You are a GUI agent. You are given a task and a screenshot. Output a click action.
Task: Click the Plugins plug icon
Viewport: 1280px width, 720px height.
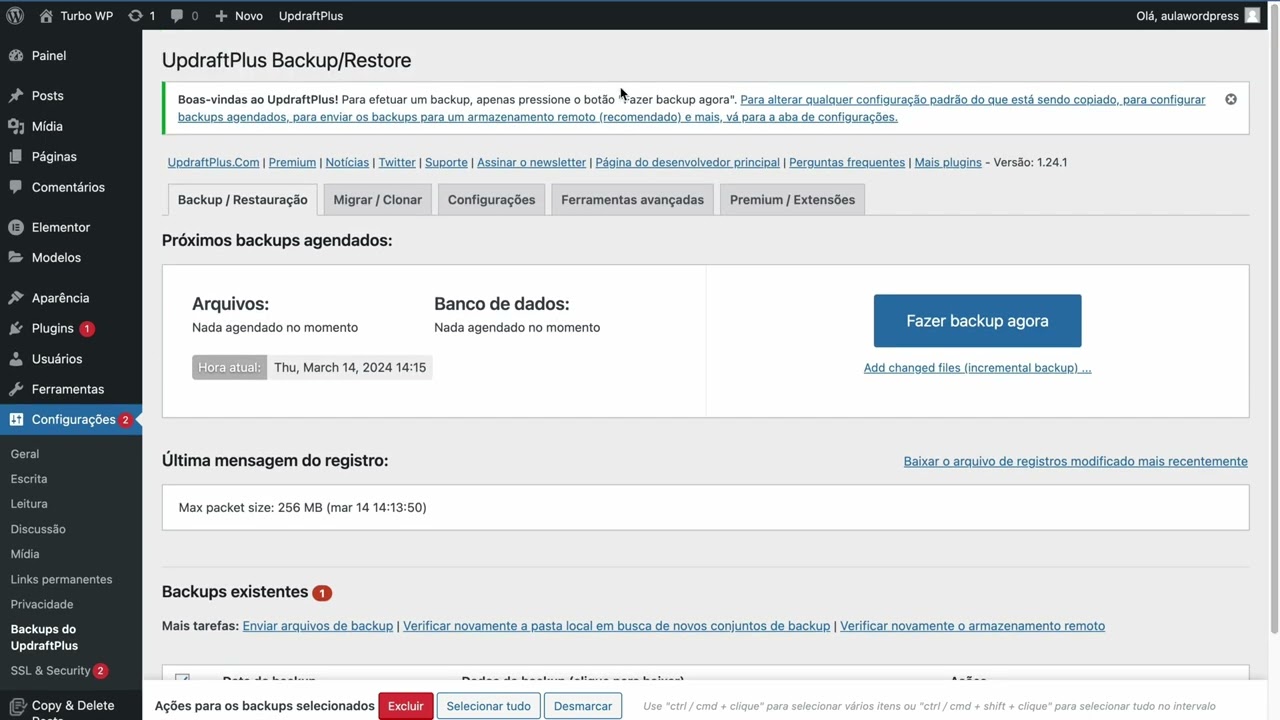click(16, 329)
